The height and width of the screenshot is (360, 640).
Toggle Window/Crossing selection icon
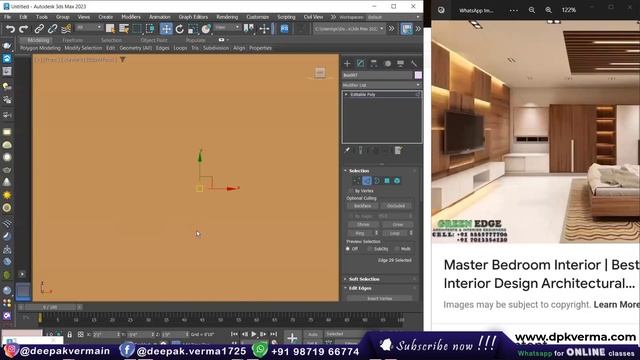(150, 29)
